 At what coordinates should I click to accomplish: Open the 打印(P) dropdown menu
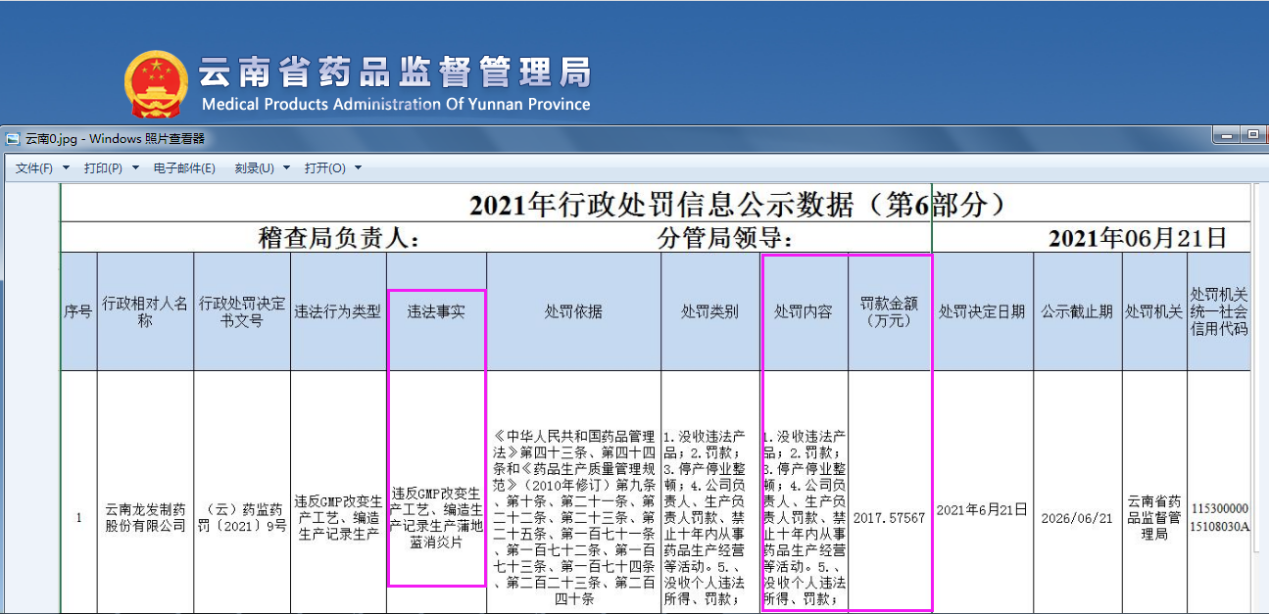[x=112, y=168]
